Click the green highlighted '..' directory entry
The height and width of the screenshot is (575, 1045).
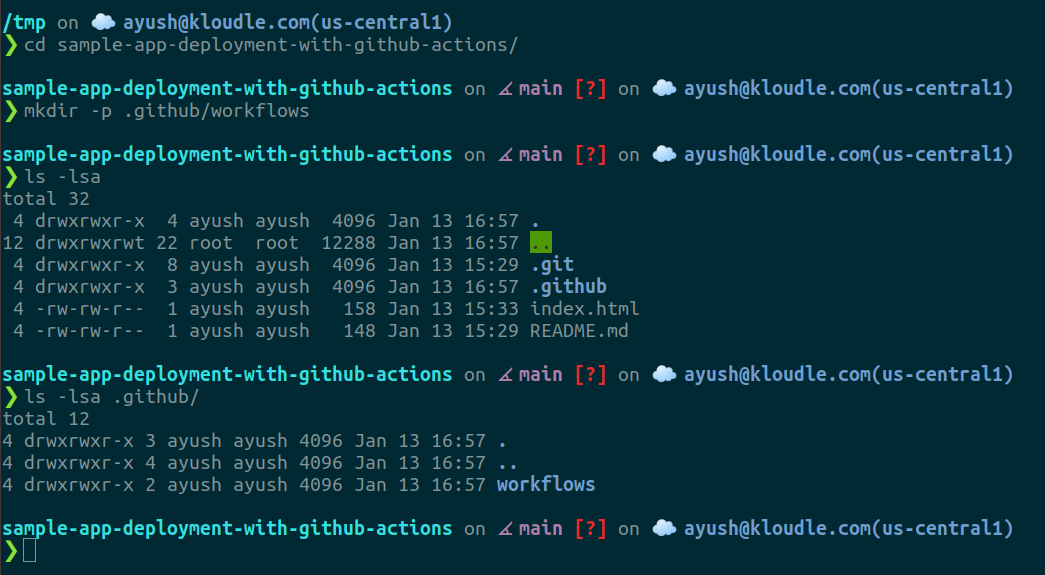(540, 243)
